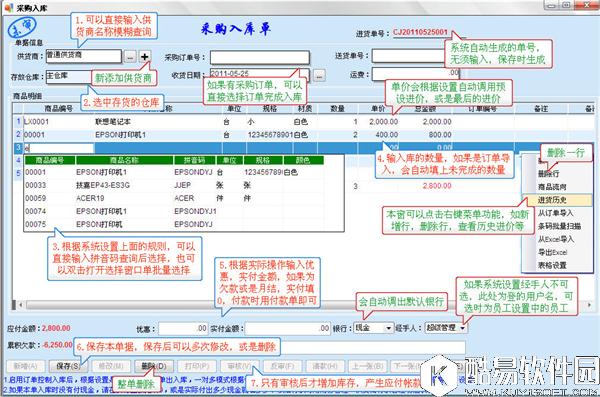
Task: Click the 上一张(B) button
Action: (367, 366)
